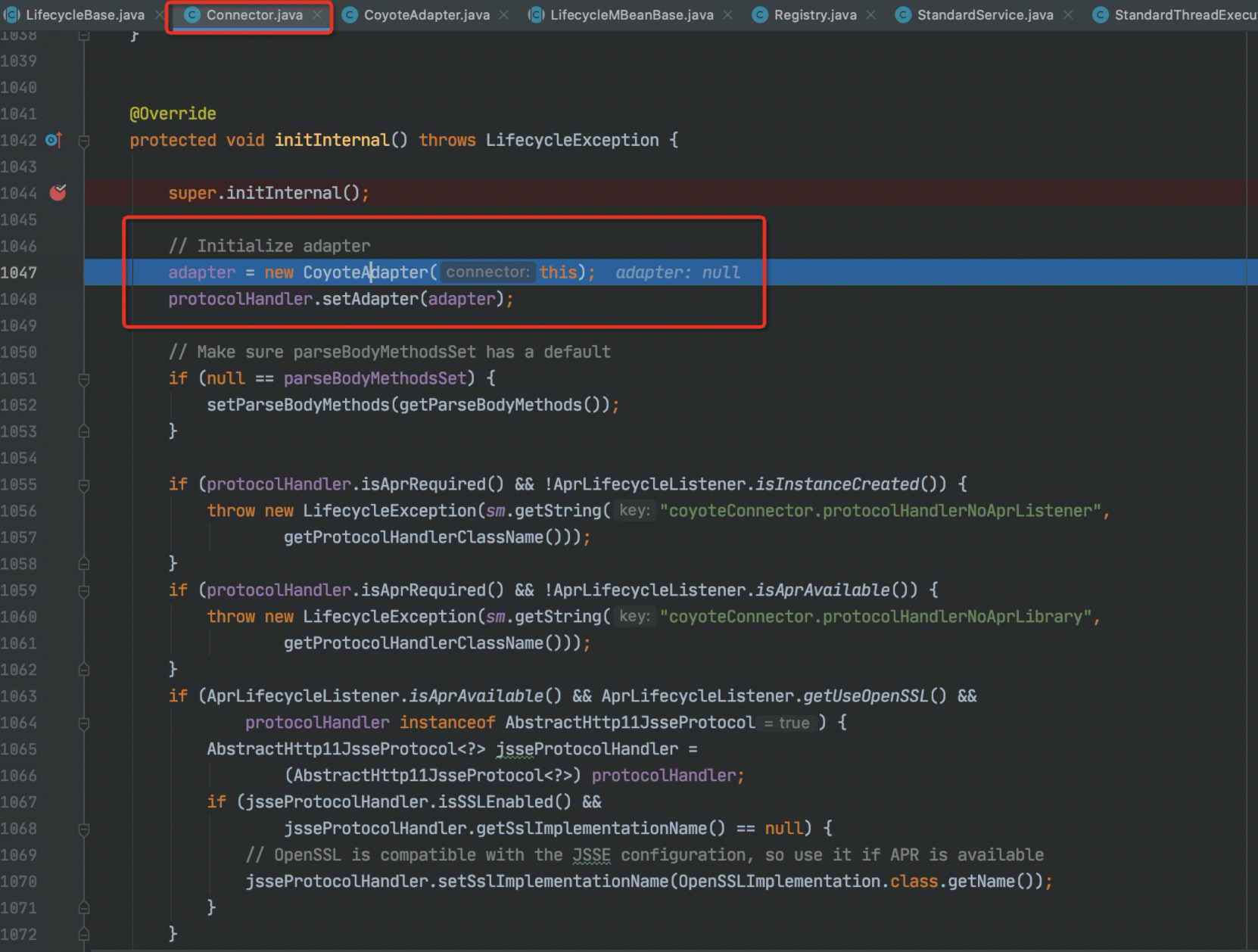Image resolution: width=1258 pixels, height=952 pixels.
Task: Click the Registry.java class file icon
Action: click(x=760, y=14)
